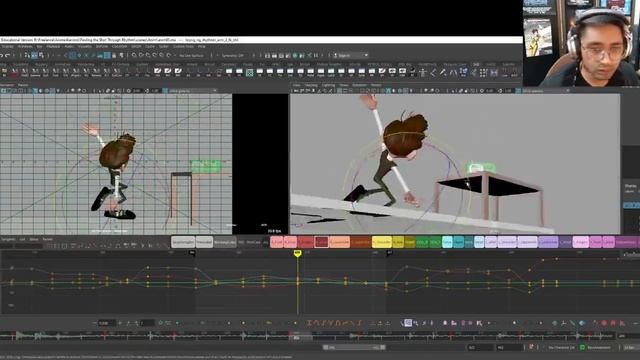Select by component type mode icon
This screenshot has width=640, height=360.
(41, 55)
